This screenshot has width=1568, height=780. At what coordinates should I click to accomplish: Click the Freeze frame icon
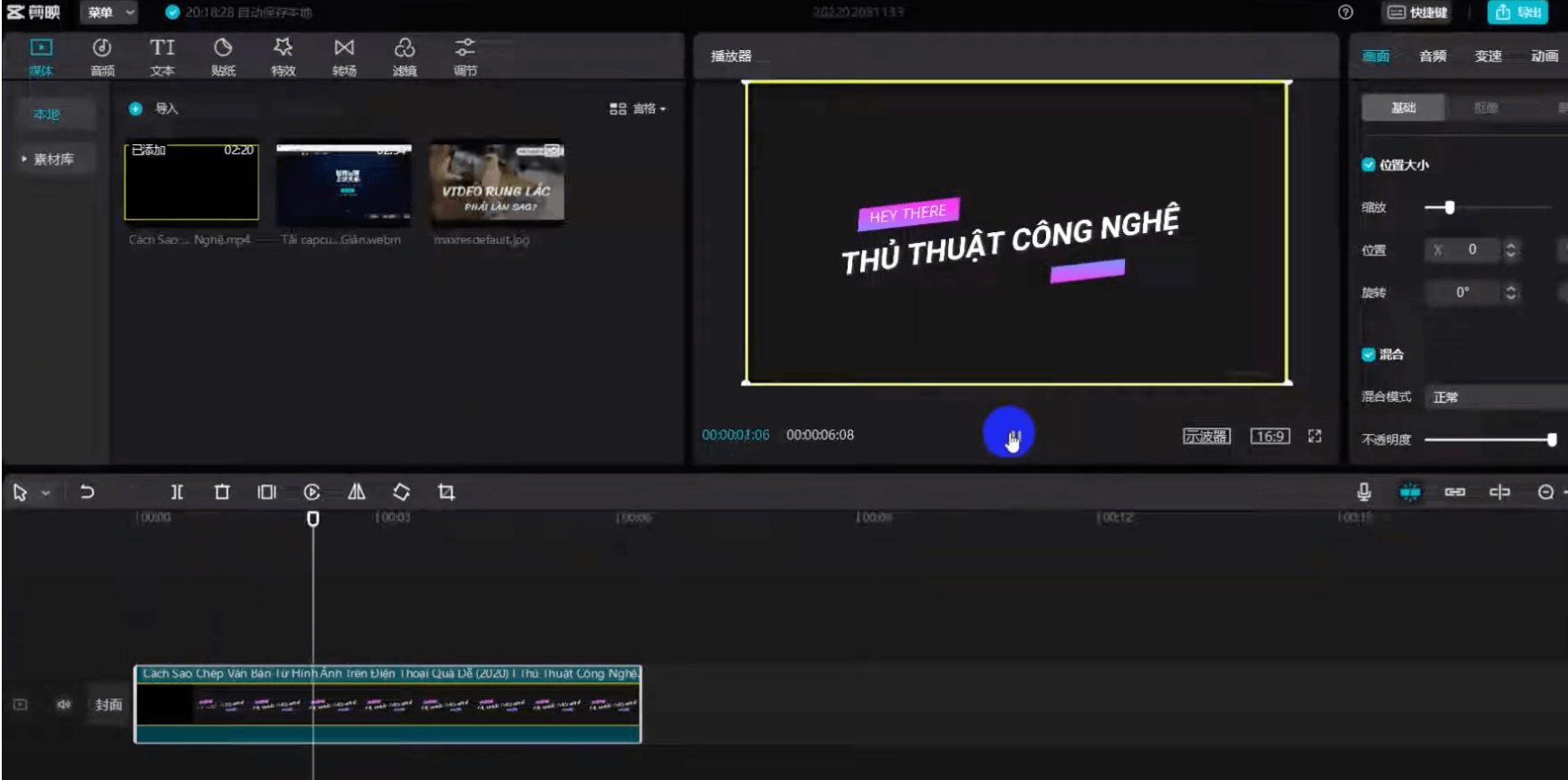266,491
